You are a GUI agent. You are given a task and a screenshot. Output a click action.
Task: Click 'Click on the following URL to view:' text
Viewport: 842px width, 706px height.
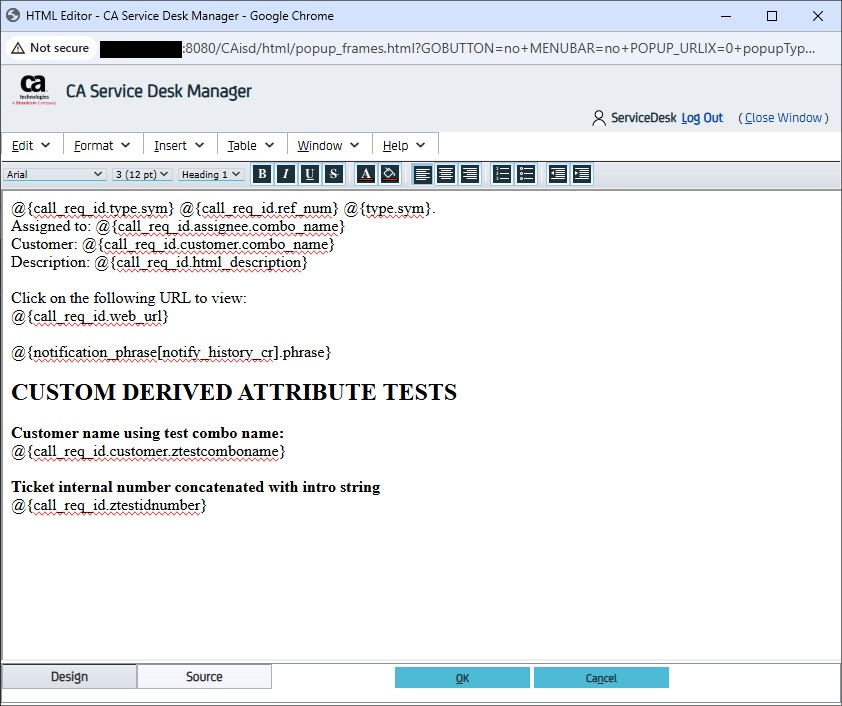tap(129, 298)
